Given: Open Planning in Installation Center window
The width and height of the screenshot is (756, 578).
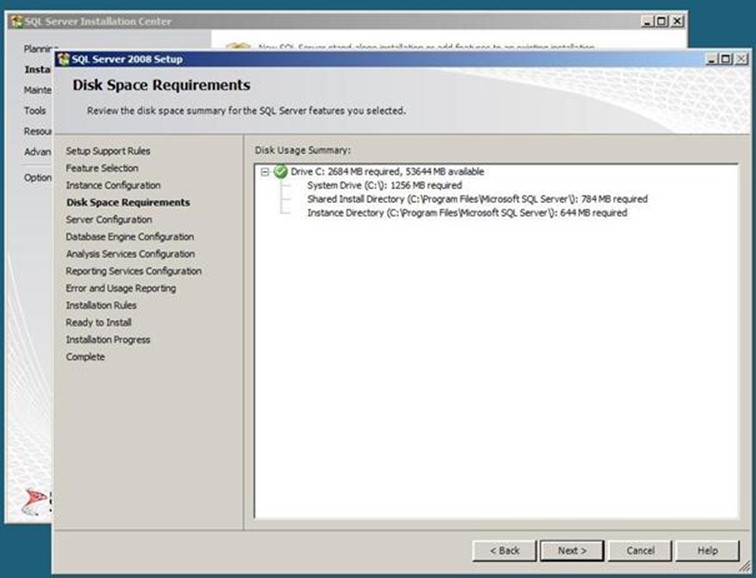Looking at the screenshot, I should pos(39,49).
